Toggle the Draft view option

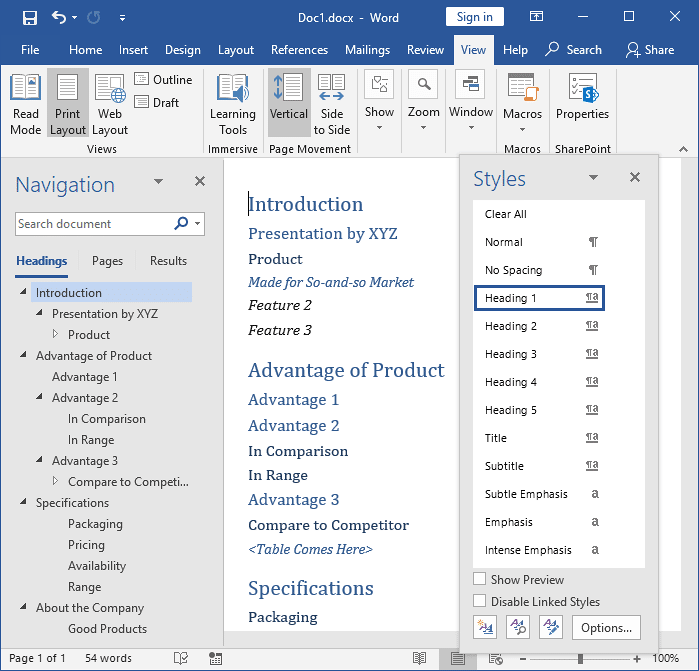[x=158, y=102]
